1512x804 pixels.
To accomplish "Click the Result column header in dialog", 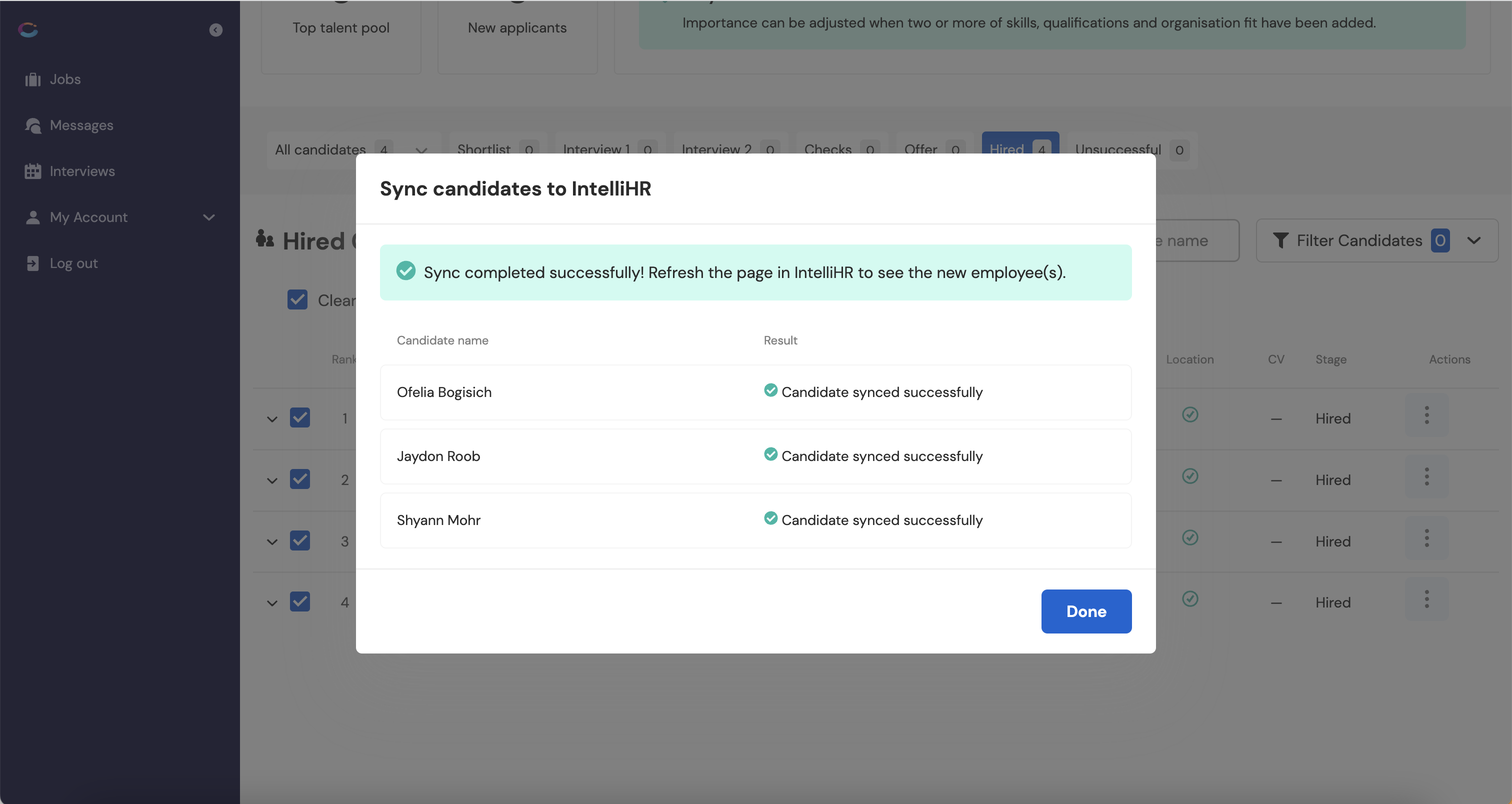I will click(x=780, y=340).
